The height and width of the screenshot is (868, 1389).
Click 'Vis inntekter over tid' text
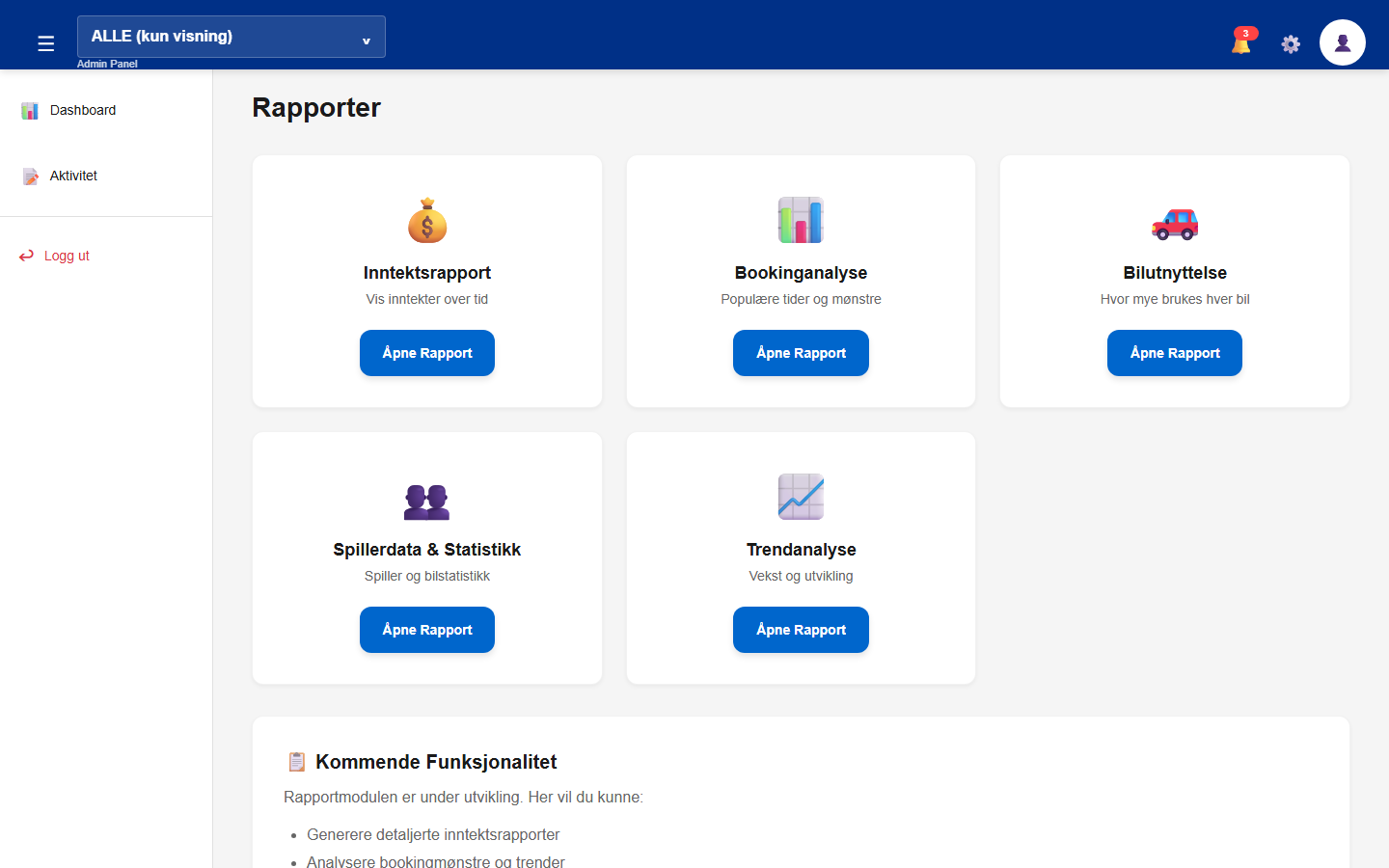click(x=427, y=299)
